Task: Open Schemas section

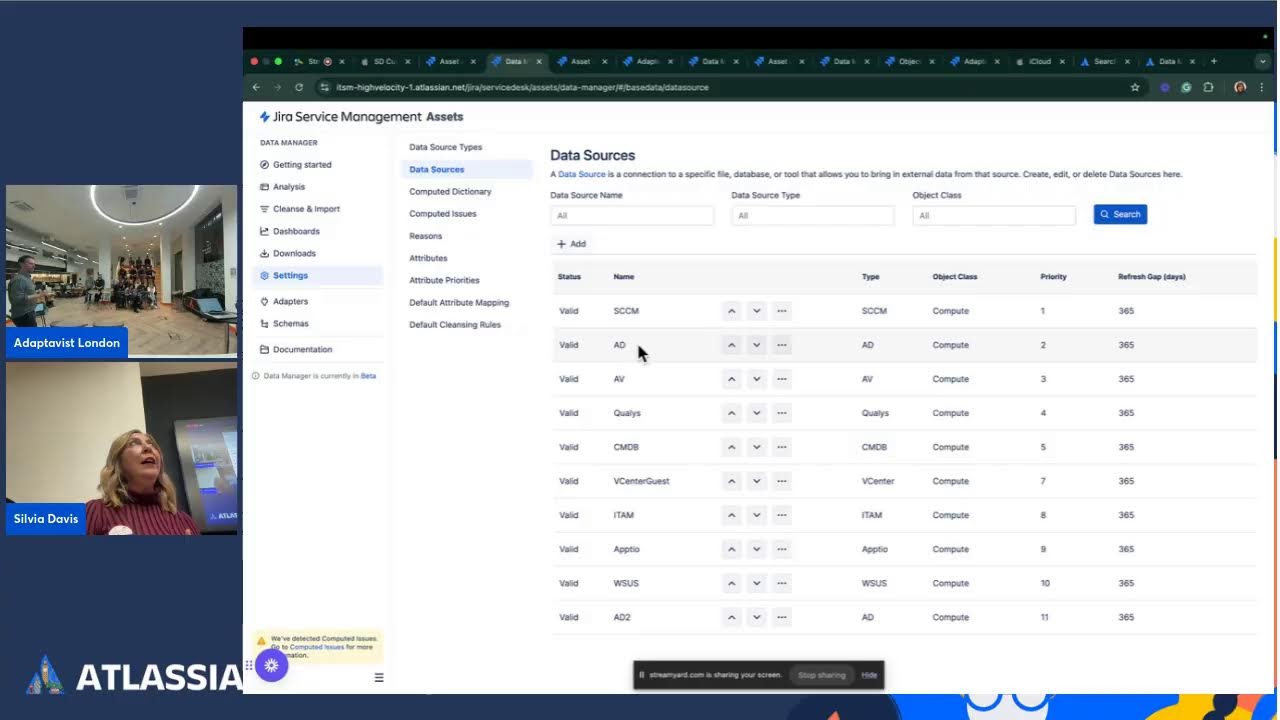Action: tap(290, 323)
